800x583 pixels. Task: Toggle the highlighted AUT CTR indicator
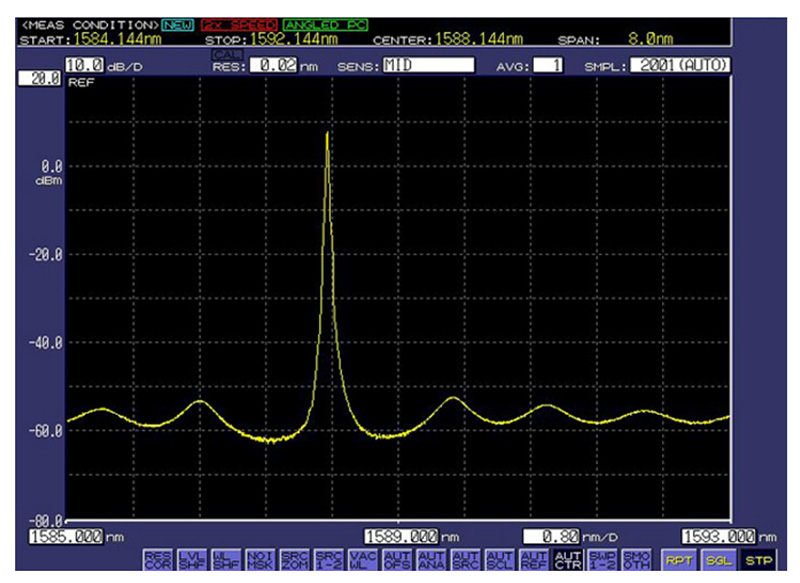point(566,560)
